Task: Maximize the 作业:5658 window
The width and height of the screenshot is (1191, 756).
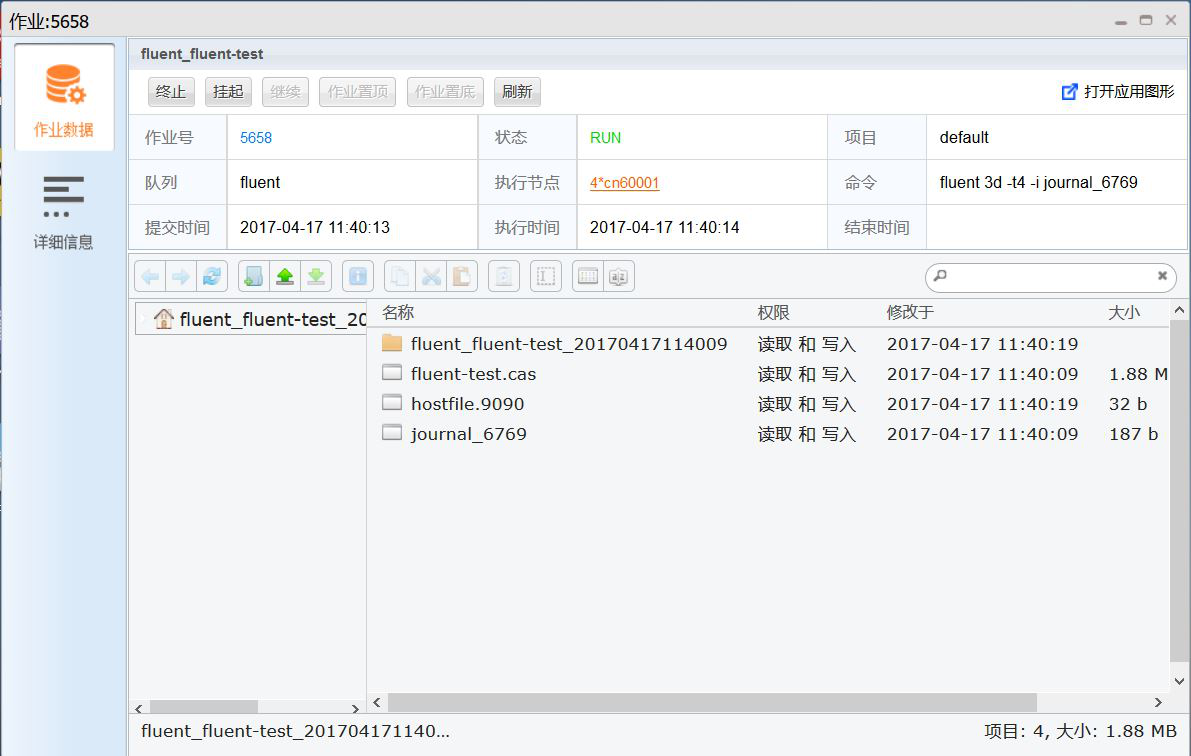Action: pyautogui.click(x=1145, y=21)
